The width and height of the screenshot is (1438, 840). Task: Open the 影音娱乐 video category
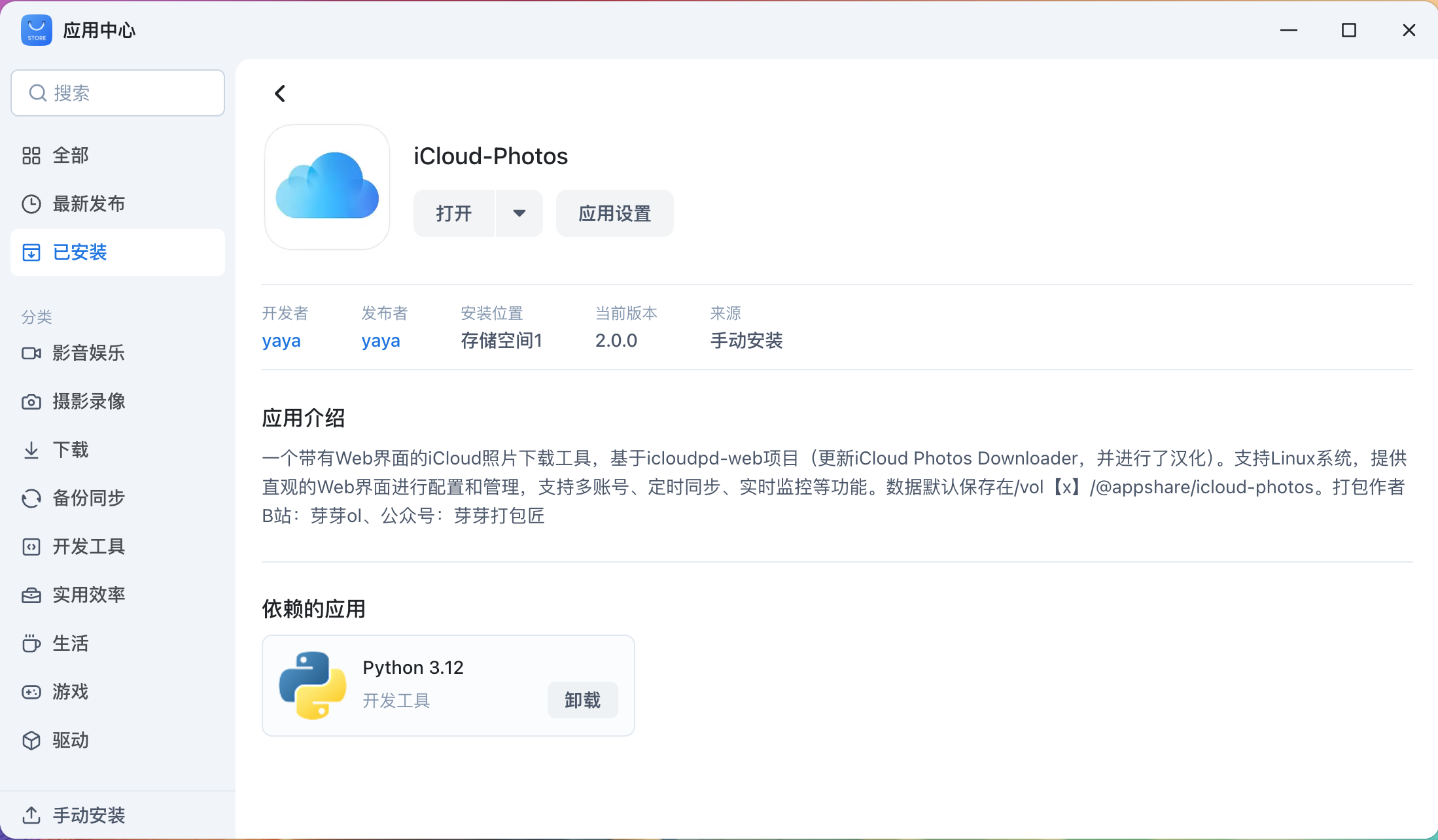coord(88,353)
